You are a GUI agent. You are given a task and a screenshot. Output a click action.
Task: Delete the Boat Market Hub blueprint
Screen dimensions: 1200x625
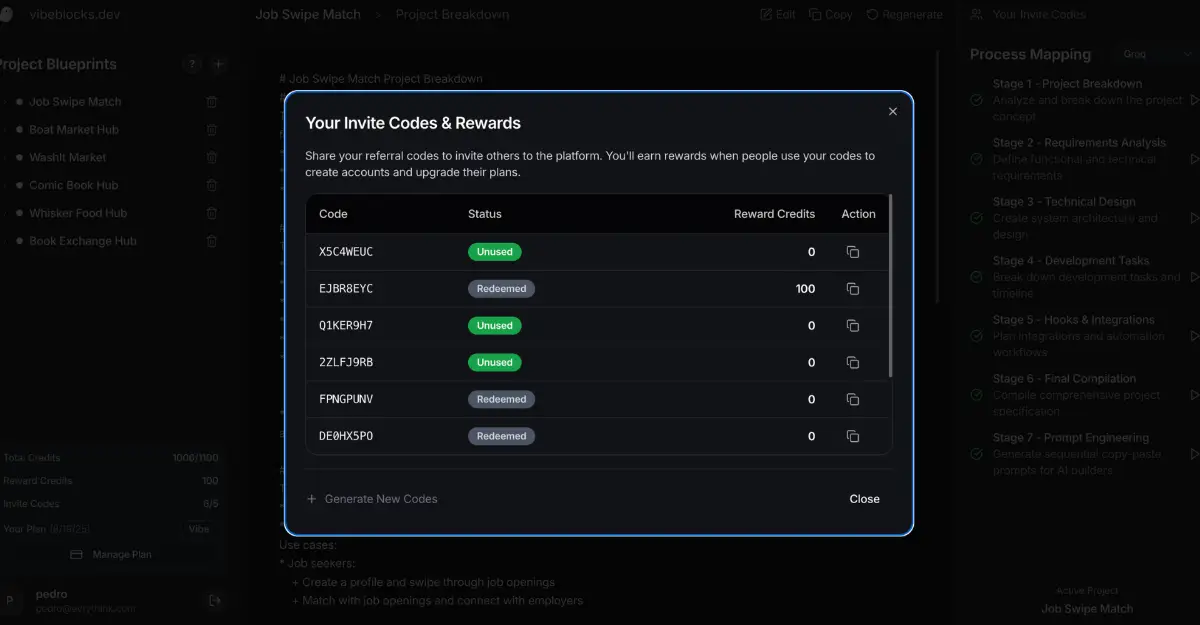212,130
